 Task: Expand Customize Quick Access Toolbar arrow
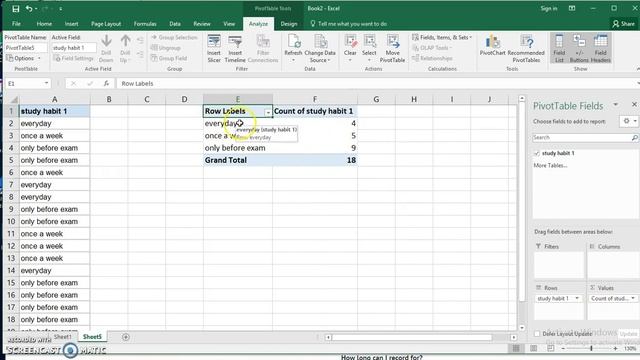click(60, 9)
